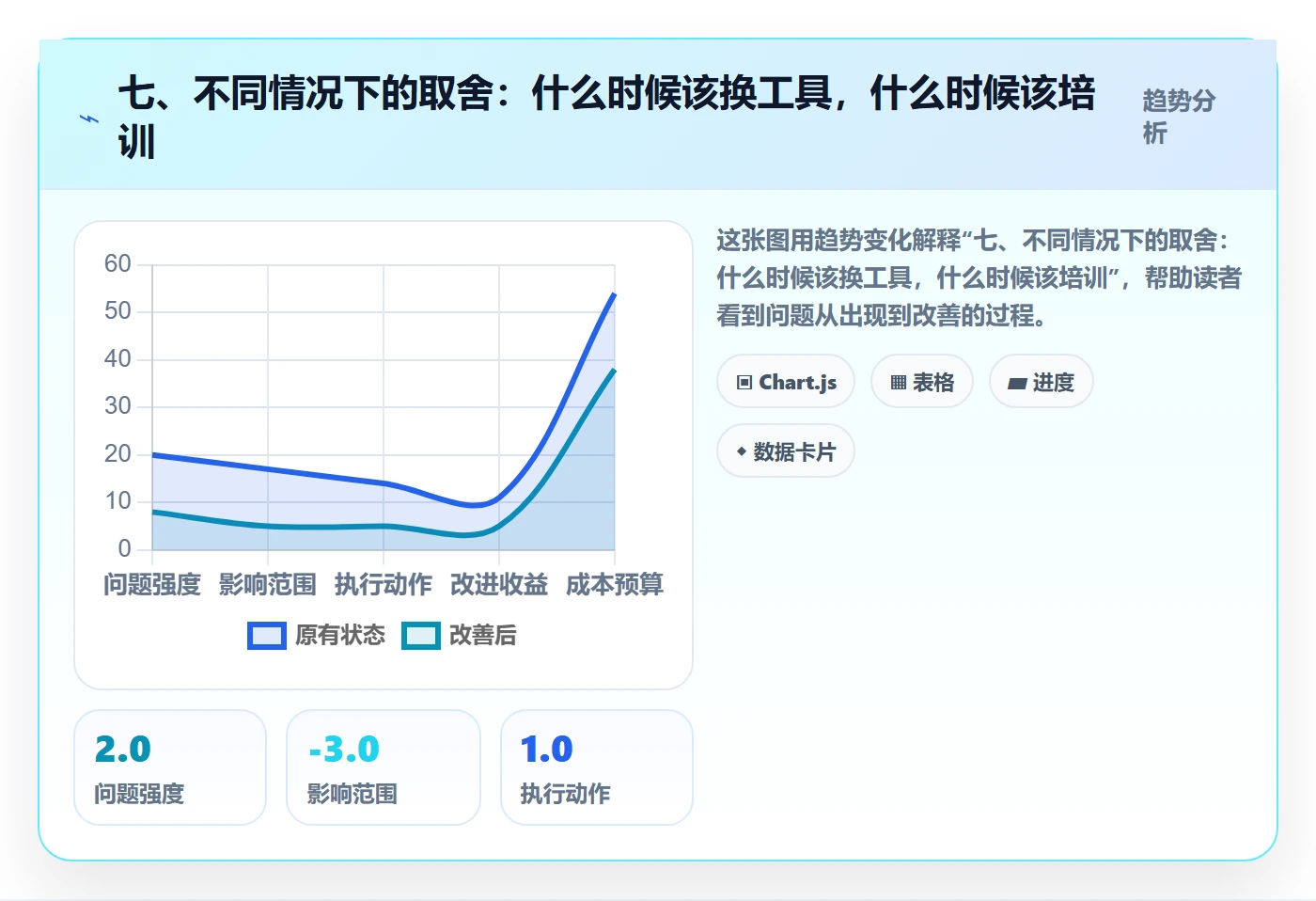
Task: Toggle the 改善后 legend color box
Action: pyautogui.click(x=420, y=636)
